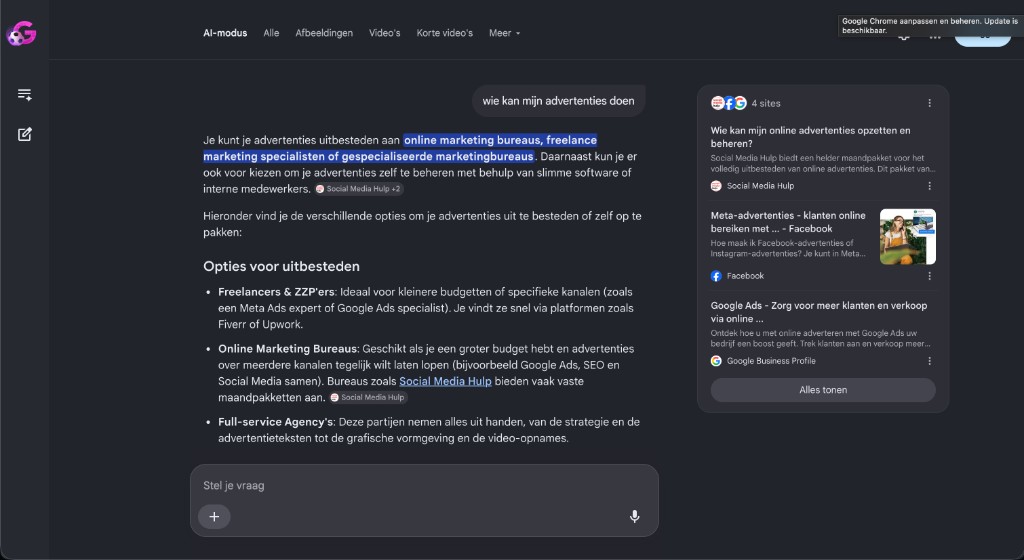The height and width of the screenshot is (560, 1024).
Task: Open 'Meta-advertenties - klanten online bereiken' result
Action: pos(788,222)
